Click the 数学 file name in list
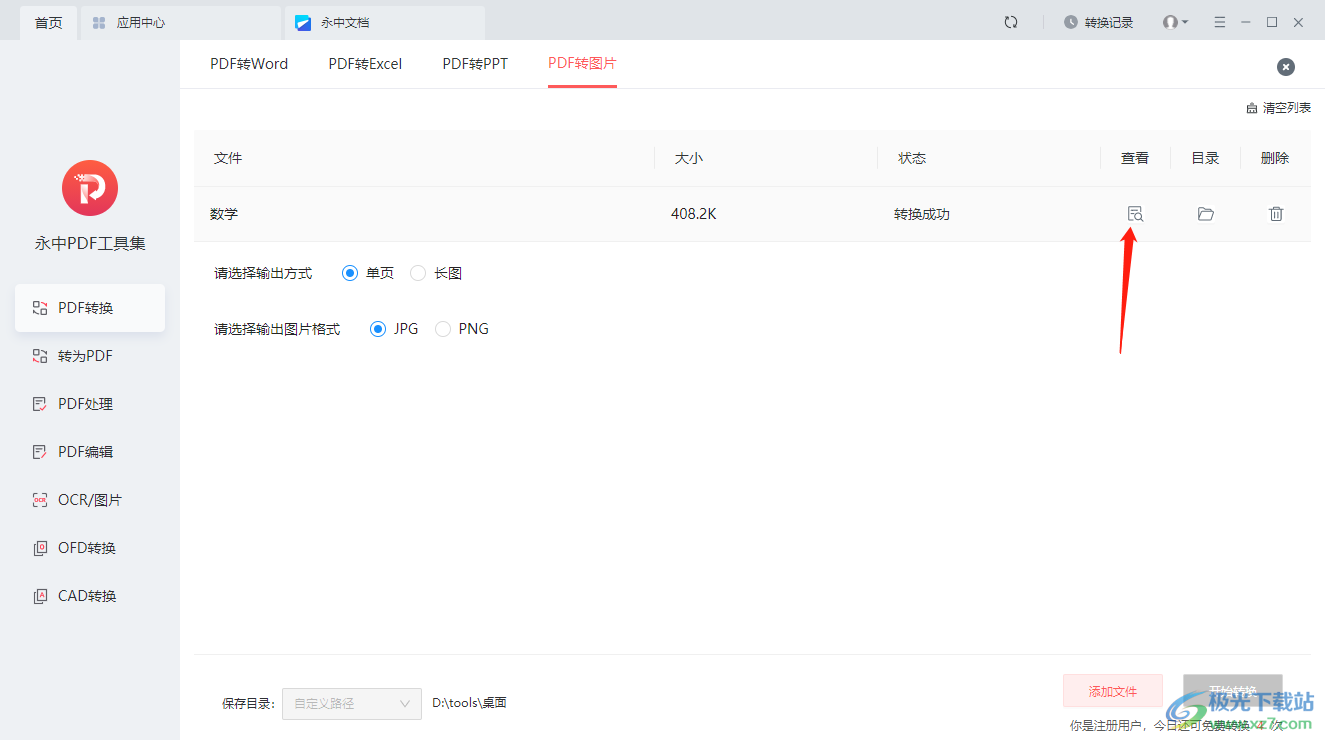This screenshot has width=1325, height=740. coord(224,214)
